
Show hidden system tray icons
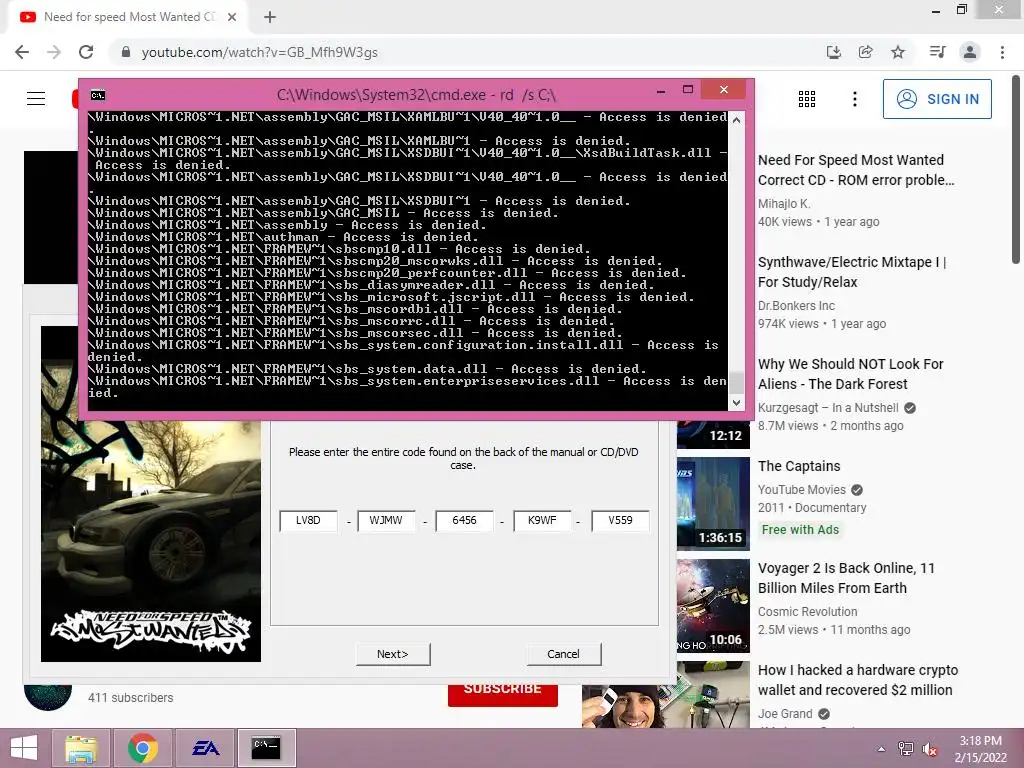(881, 749)
